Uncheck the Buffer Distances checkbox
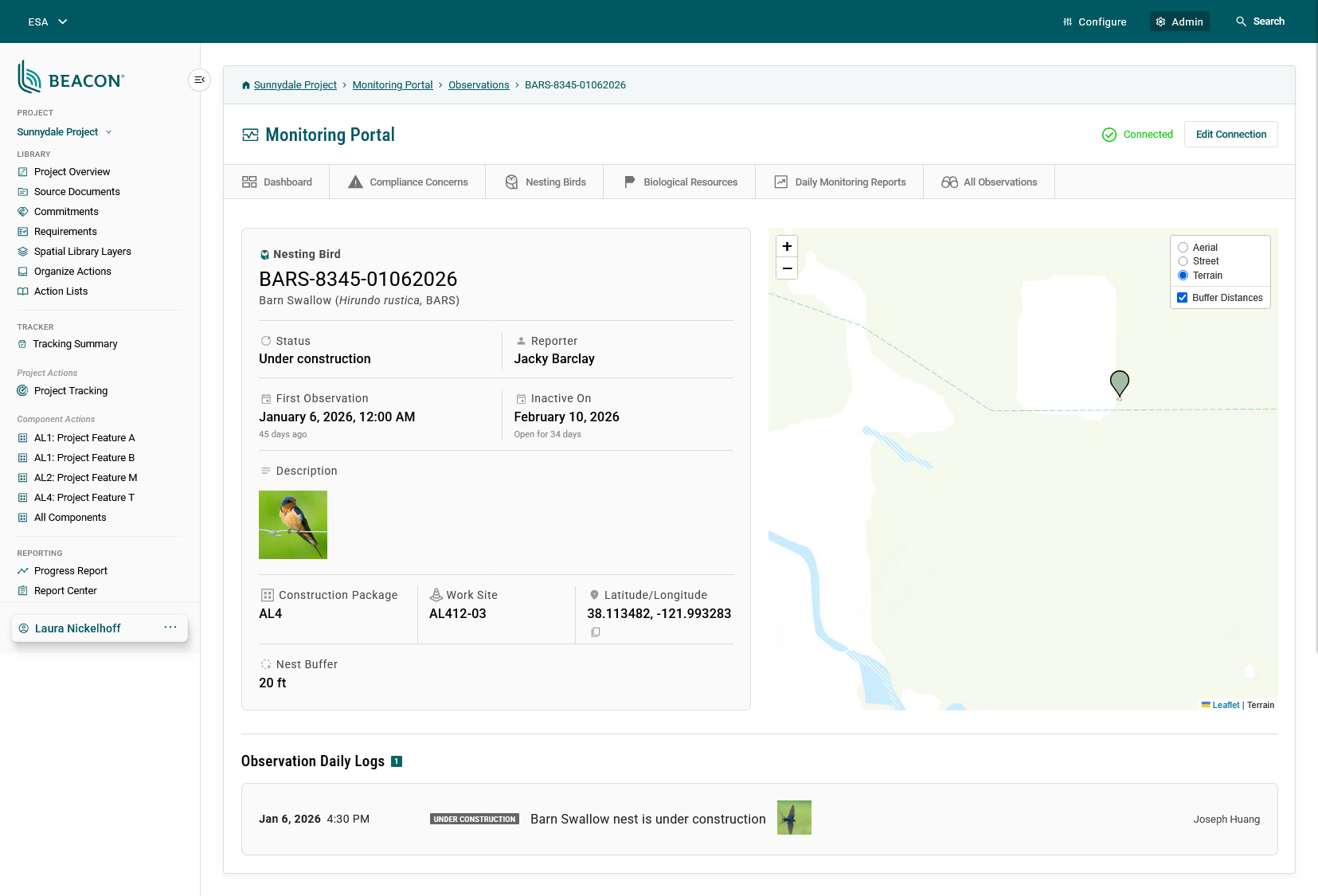 point(1183,298)
